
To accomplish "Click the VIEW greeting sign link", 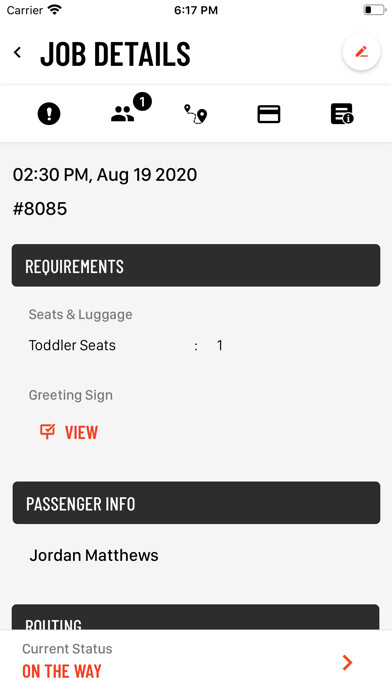I will [x=81, y=432].
